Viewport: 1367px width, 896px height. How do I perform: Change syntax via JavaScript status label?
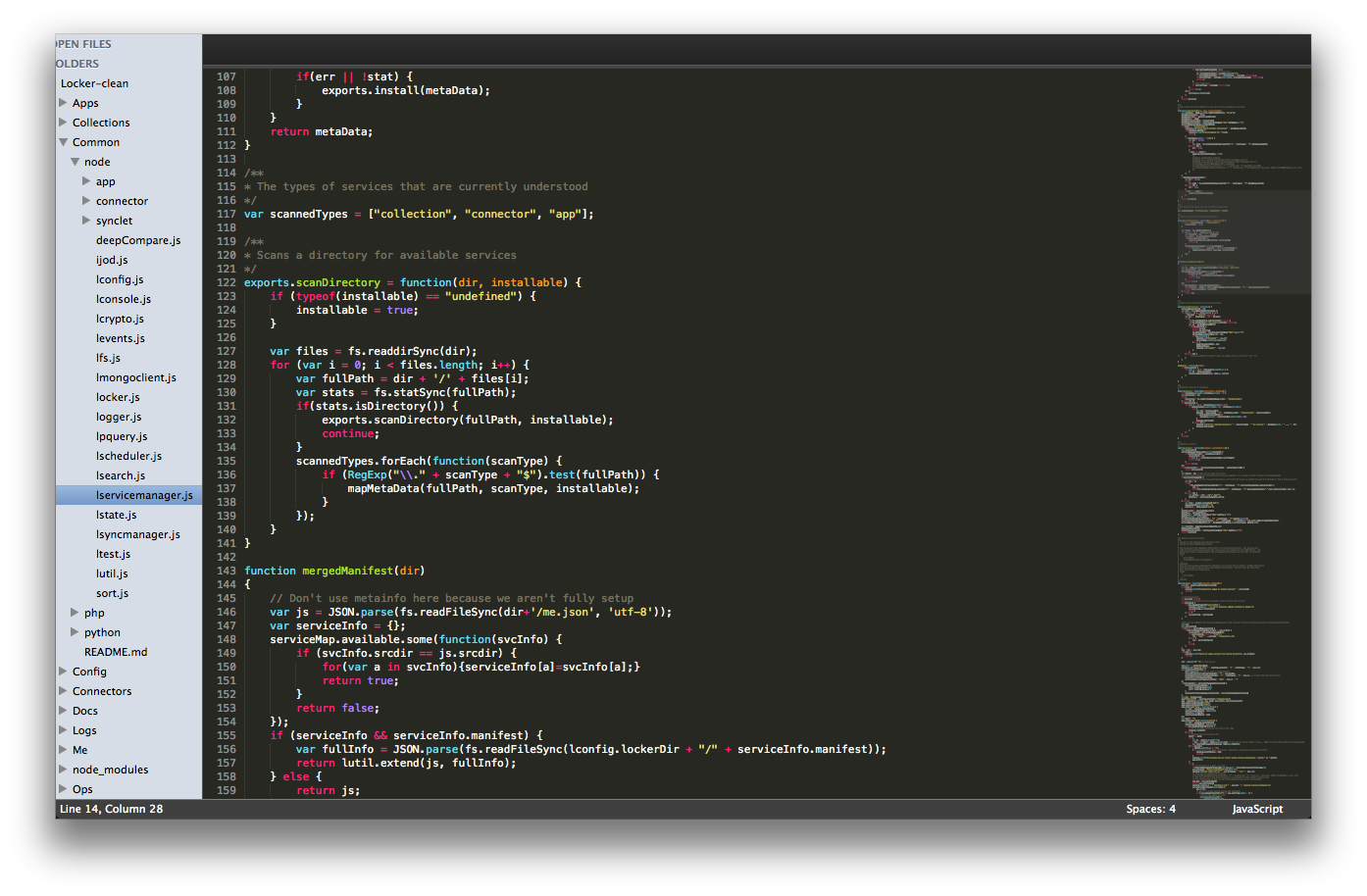point(1257,809)
